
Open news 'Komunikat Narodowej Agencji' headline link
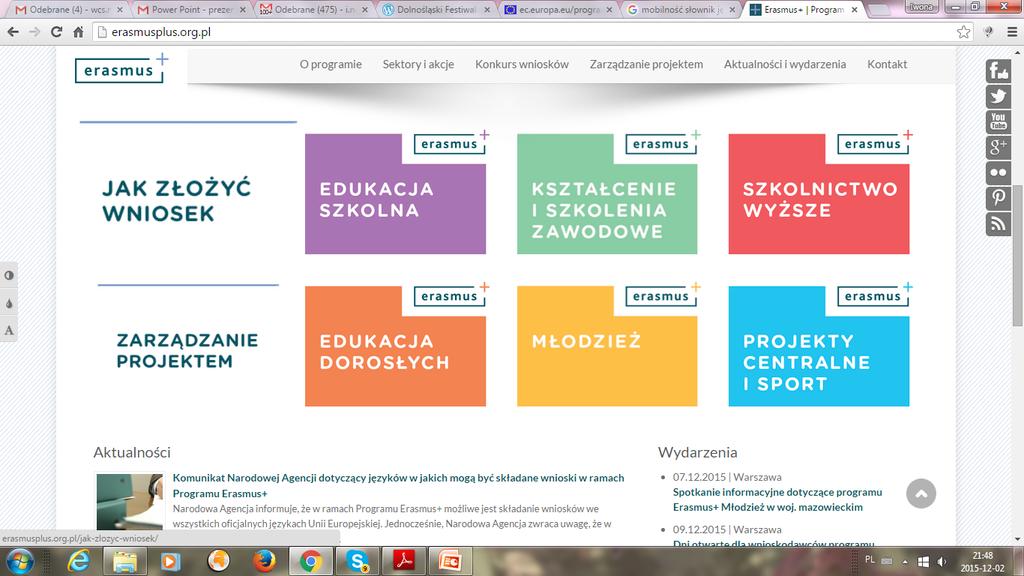coord(398,485)
